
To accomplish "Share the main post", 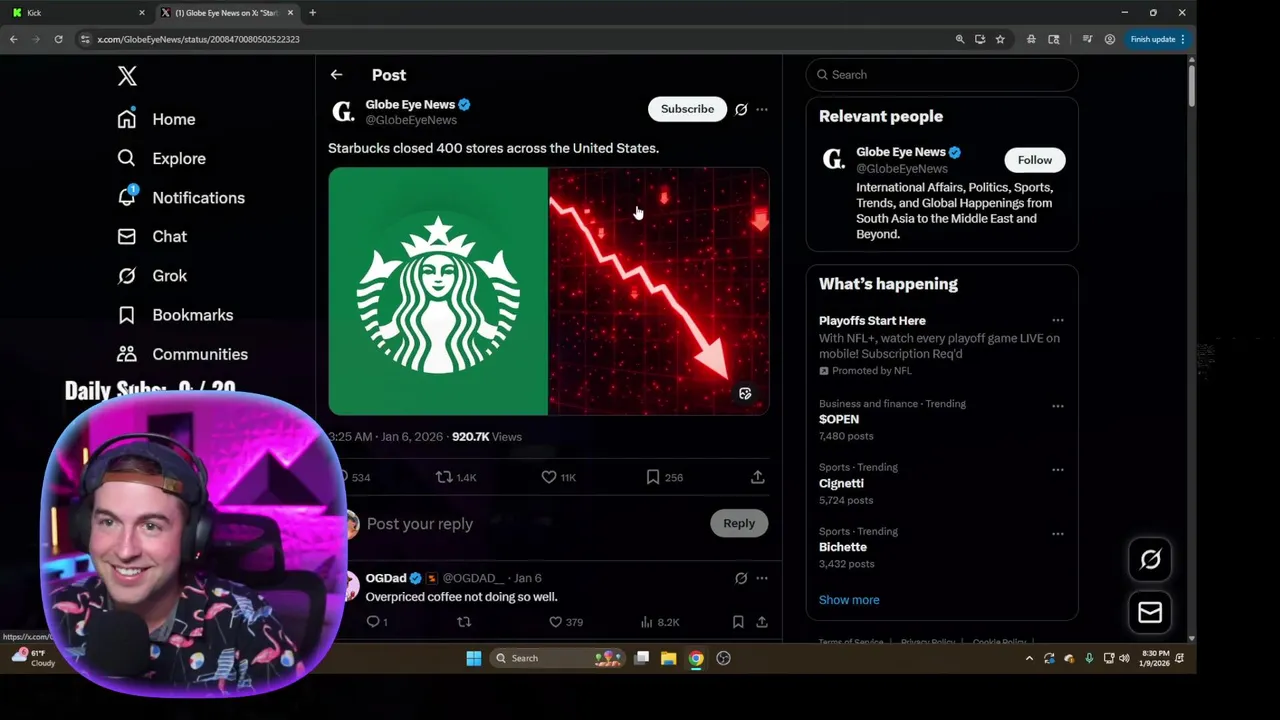I will coord(758,477).
